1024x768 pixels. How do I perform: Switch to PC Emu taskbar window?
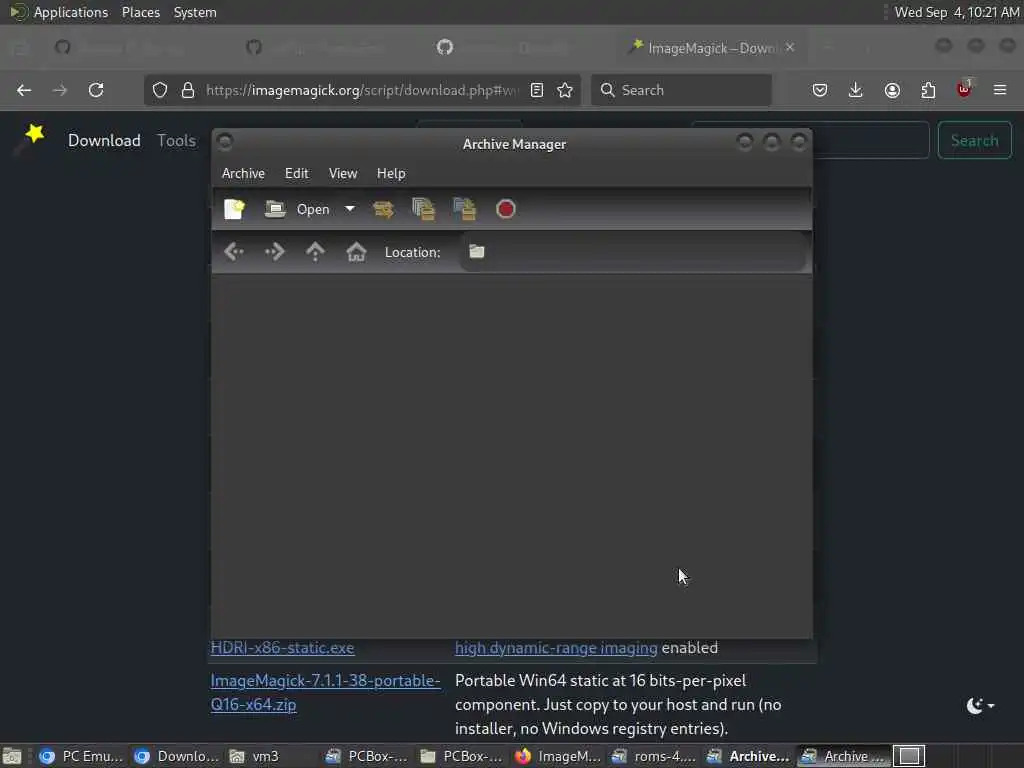point(81,756)
